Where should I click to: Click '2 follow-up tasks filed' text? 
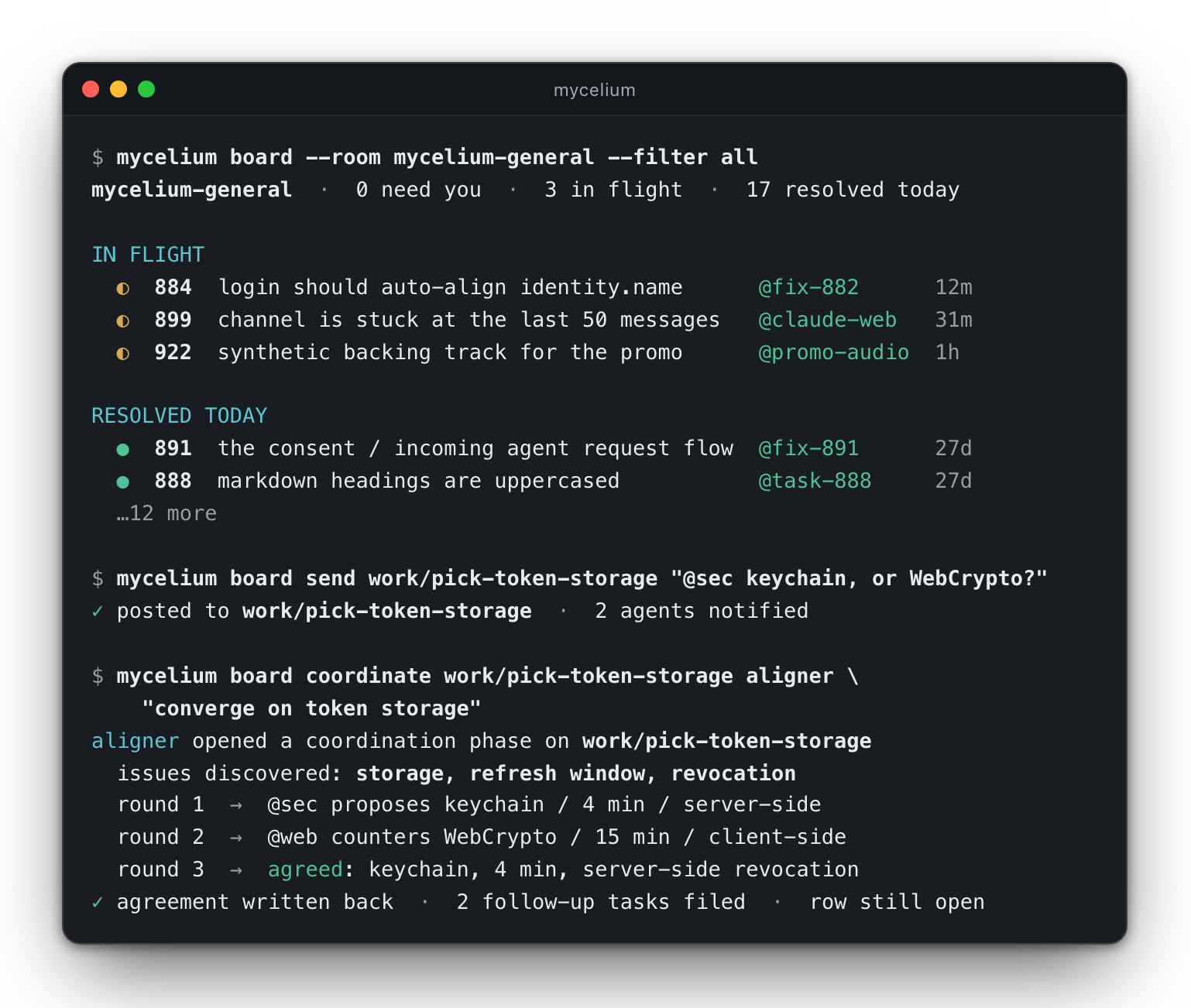(601, 902)
